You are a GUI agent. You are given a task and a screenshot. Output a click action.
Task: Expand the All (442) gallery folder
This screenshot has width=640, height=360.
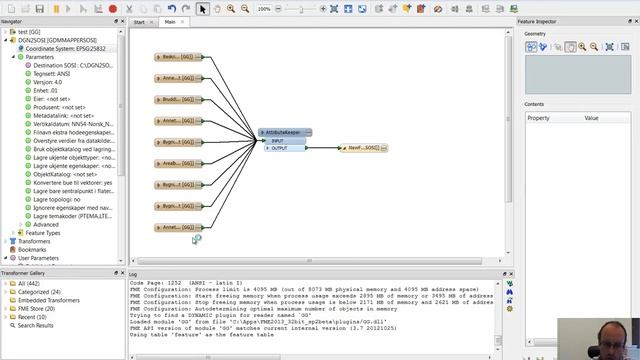[x=6, y=283]
